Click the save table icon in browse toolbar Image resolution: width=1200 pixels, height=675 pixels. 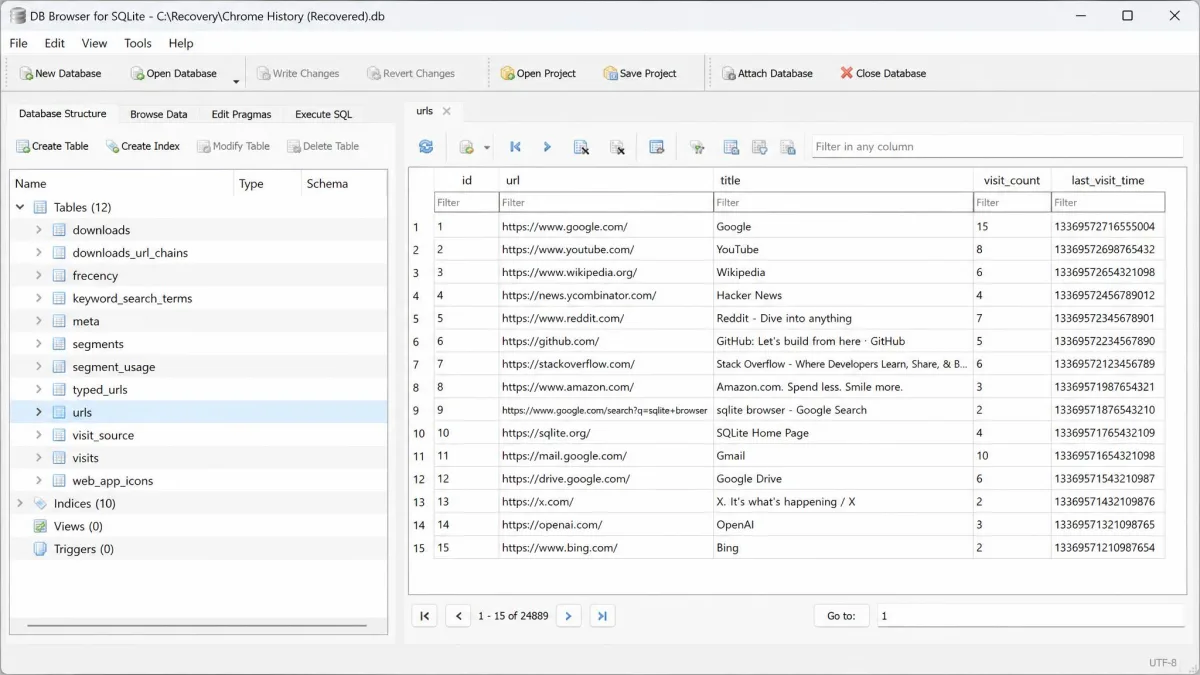[x=466, y=147]
